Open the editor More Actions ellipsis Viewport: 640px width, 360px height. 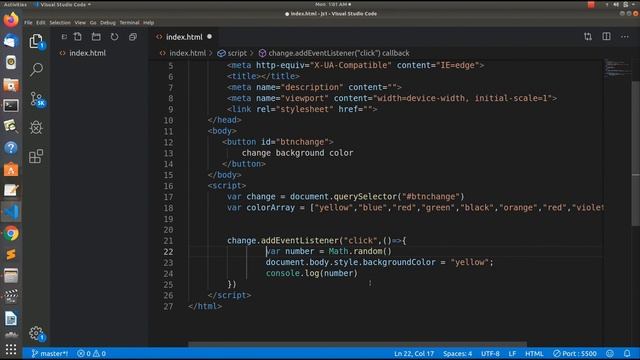(625, 37)
